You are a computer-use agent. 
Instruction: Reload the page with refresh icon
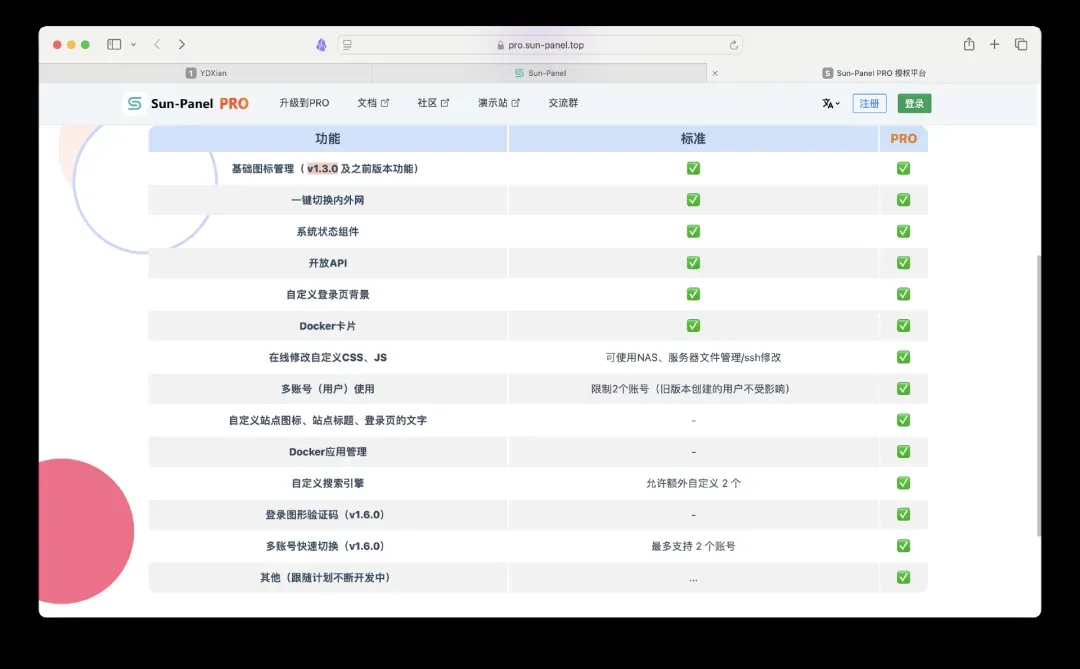click(733, 45)
